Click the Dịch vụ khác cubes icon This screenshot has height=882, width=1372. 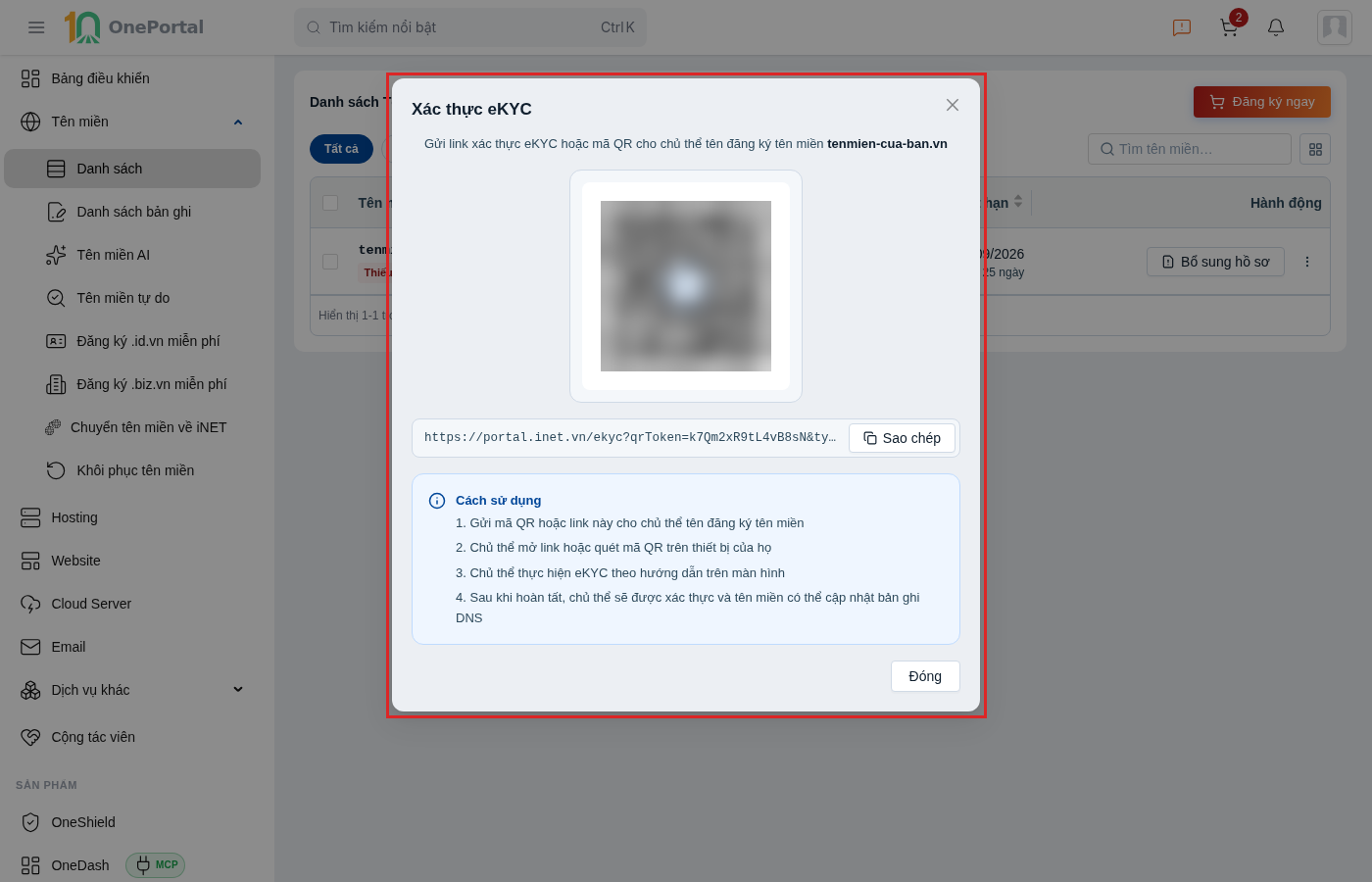pos(30,690)
